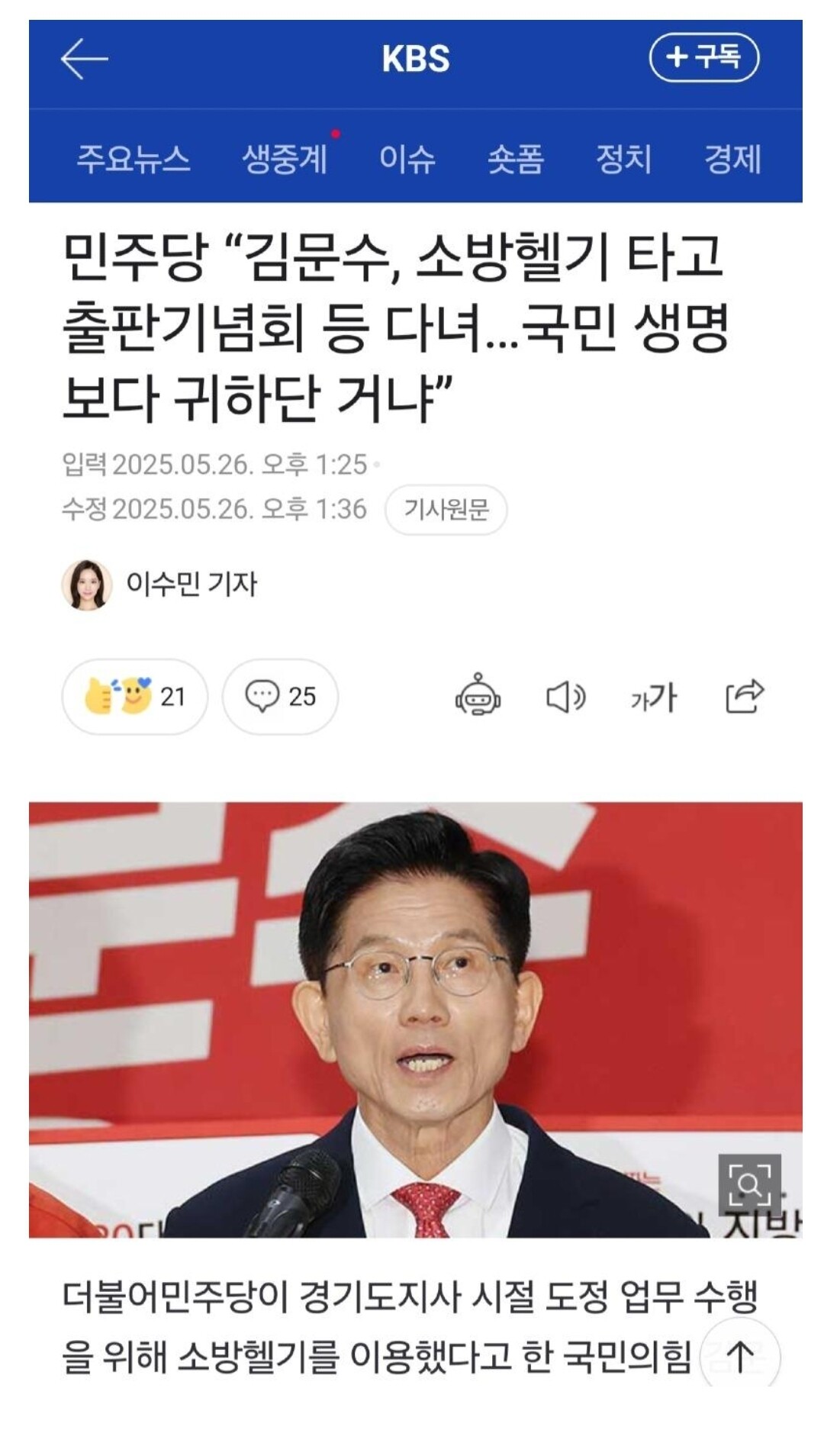Open the KBS press home title
The image size is (824, 1456).
[x=416, y=59]
